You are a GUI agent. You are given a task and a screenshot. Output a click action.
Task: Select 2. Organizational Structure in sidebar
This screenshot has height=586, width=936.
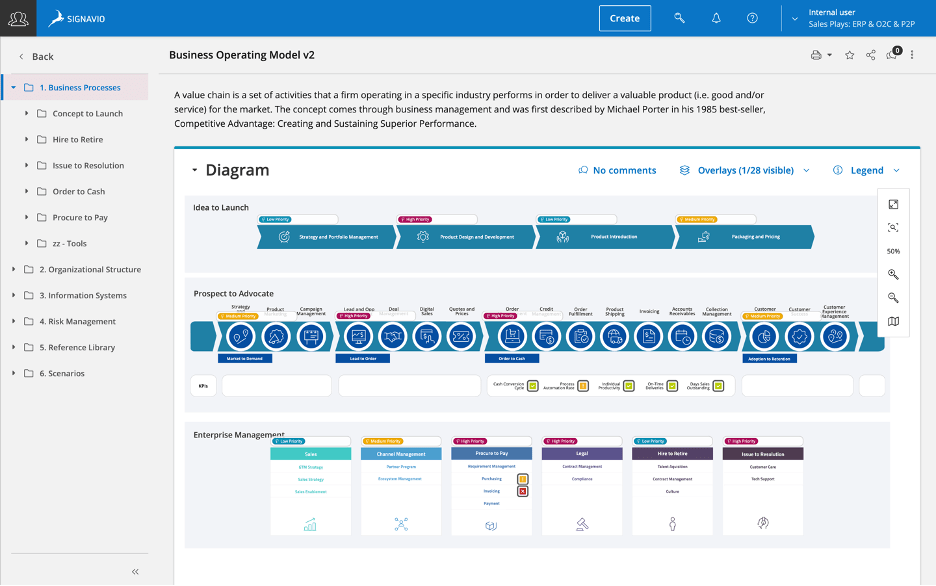pos(89,269)
